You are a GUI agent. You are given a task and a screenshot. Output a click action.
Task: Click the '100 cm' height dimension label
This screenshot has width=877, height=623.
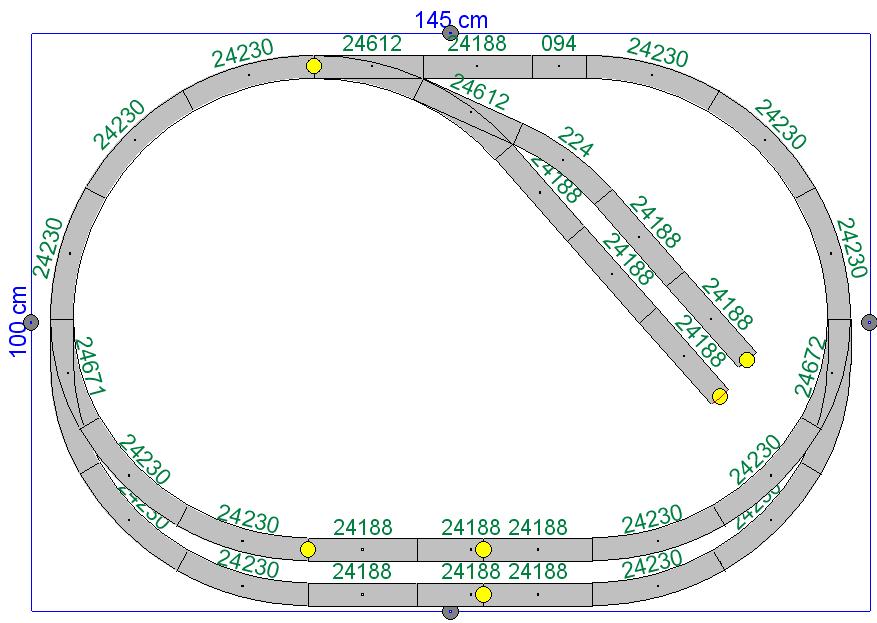18,321
